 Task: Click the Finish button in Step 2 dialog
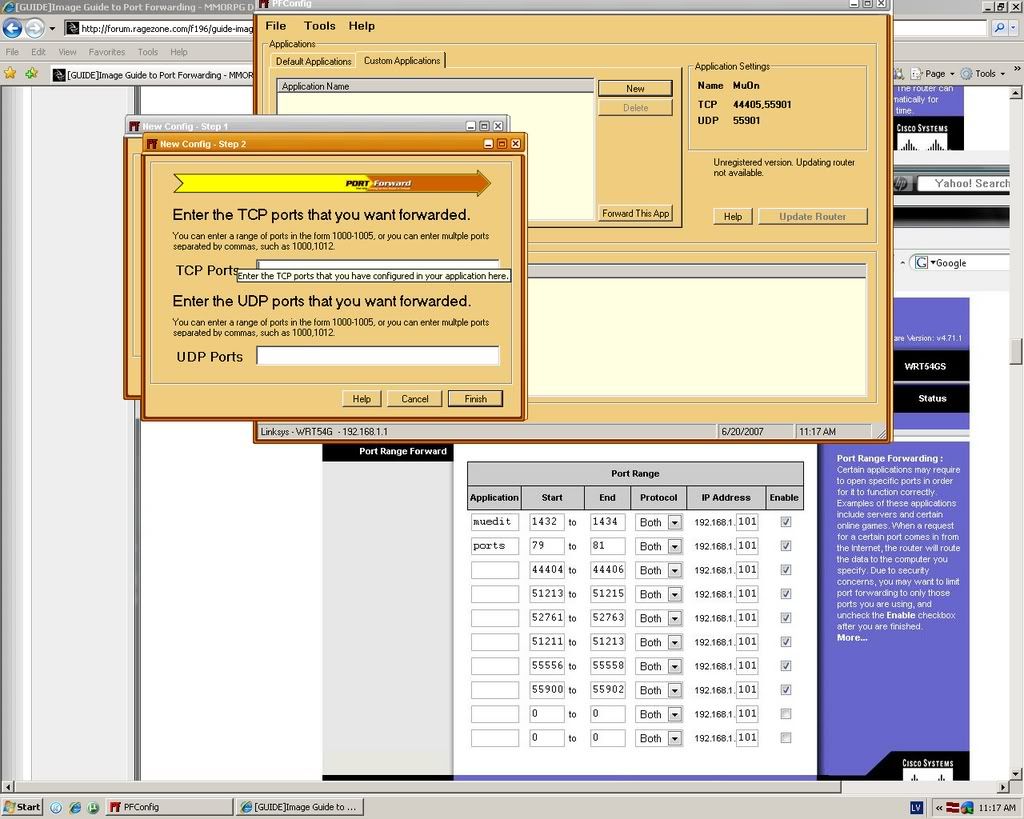click(x=475, y=399)
